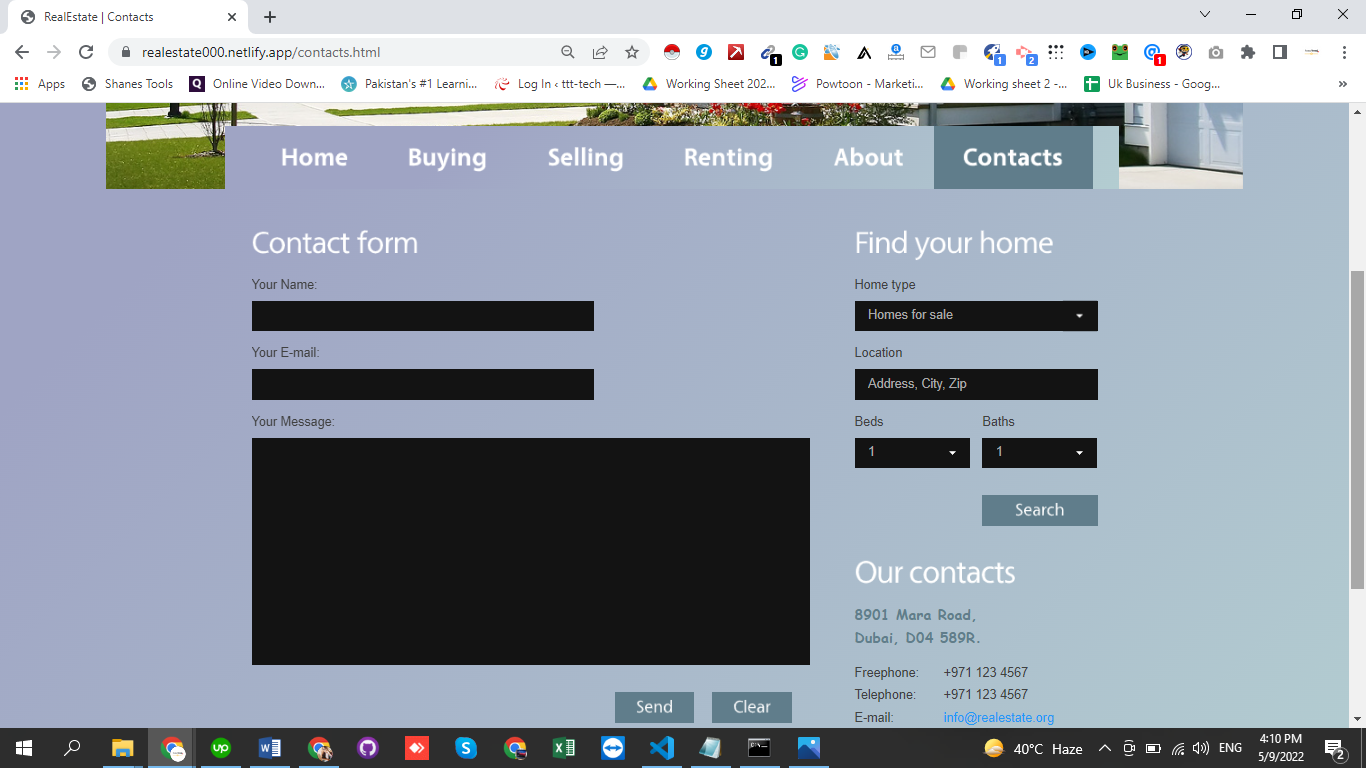The image size is (1366, 768).
Task: Open the Beds number dropdown
Action: (911, 452)
